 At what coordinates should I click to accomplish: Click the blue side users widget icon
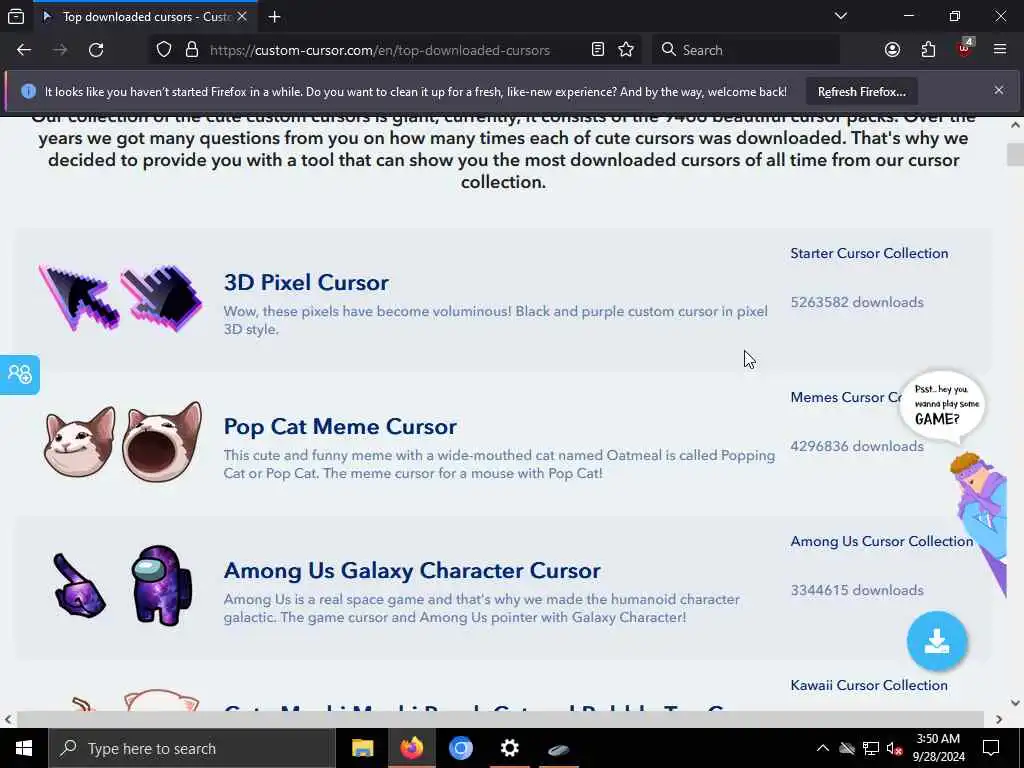click(x=20, y=374)
